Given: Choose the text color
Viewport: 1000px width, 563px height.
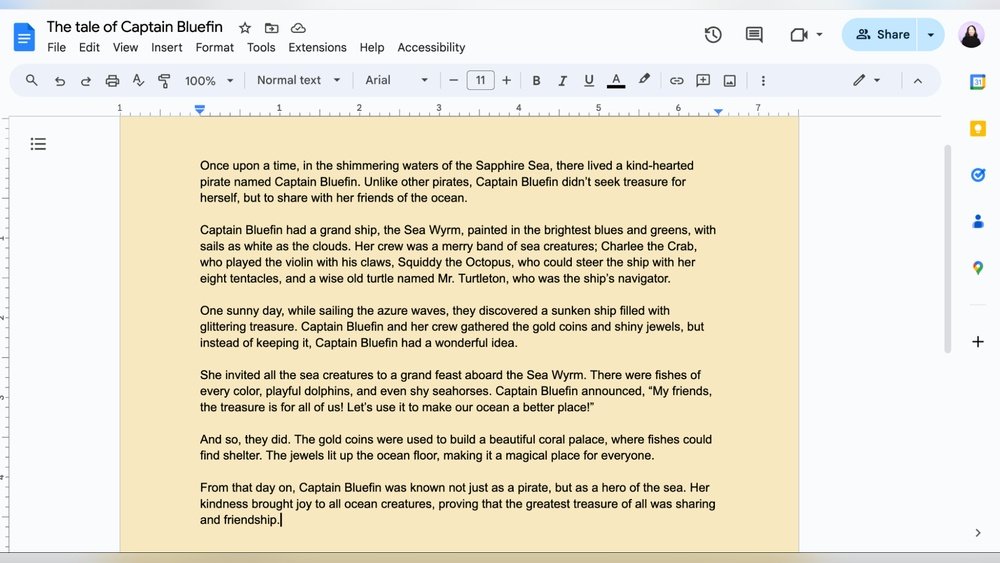Looking at the screenshot, I should coord(615,80).
